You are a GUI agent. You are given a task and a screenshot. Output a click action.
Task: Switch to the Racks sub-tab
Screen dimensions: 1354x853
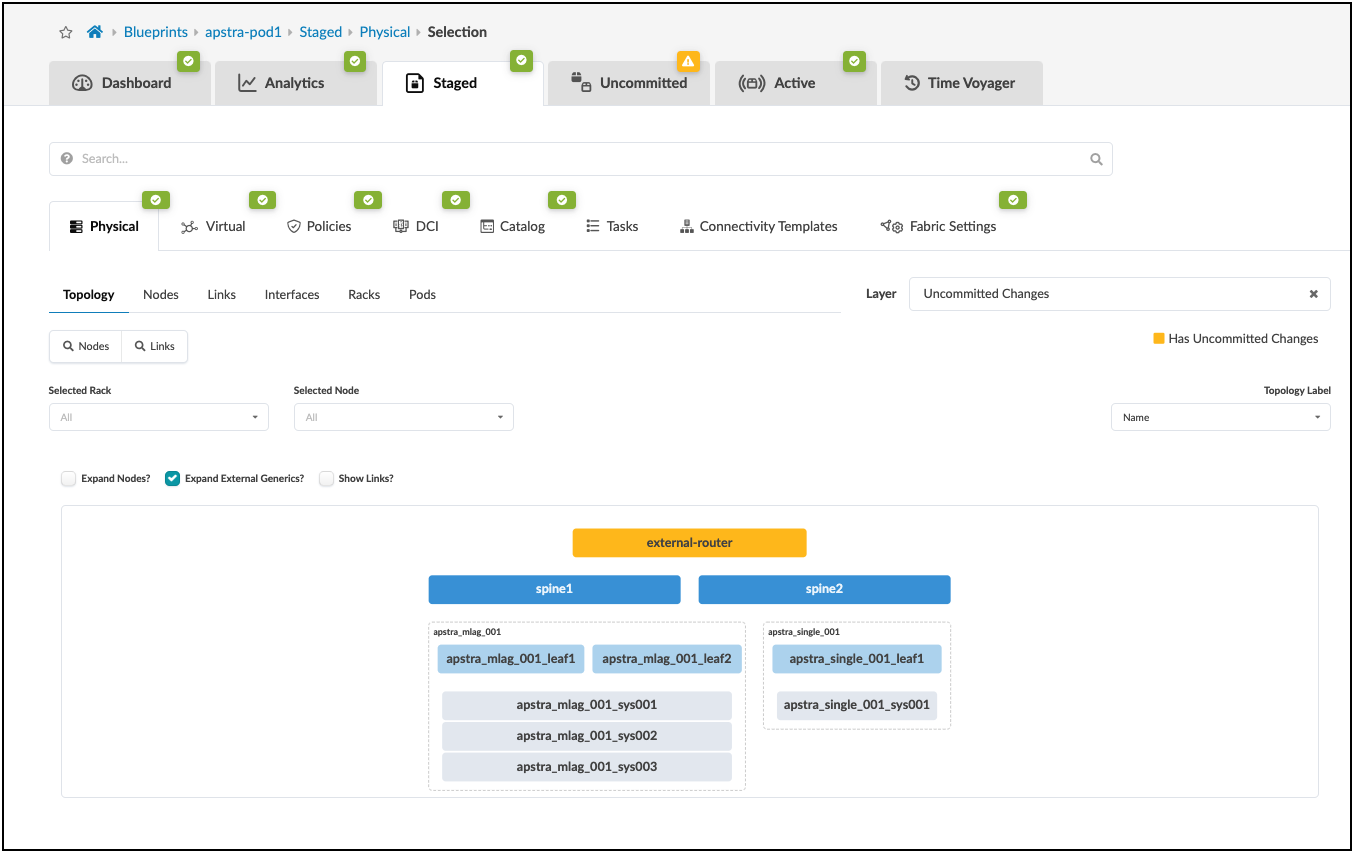click(364, 295)
